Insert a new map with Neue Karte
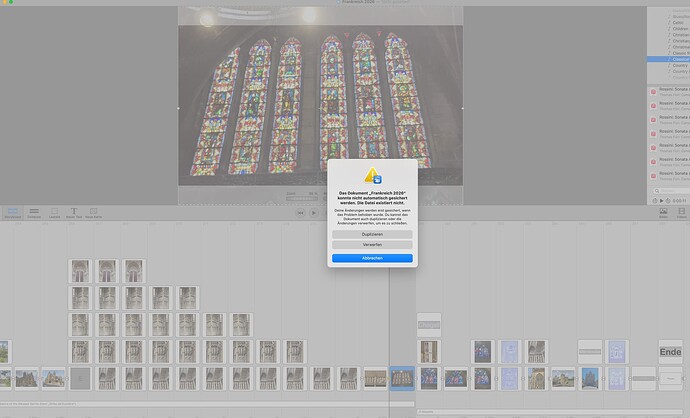 pyautogui.click(x=93, y=213)
